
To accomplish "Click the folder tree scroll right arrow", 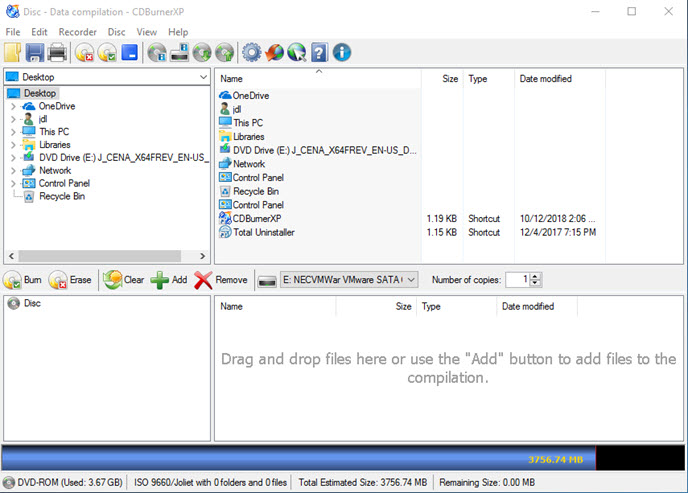I will (x=202, y=256).
